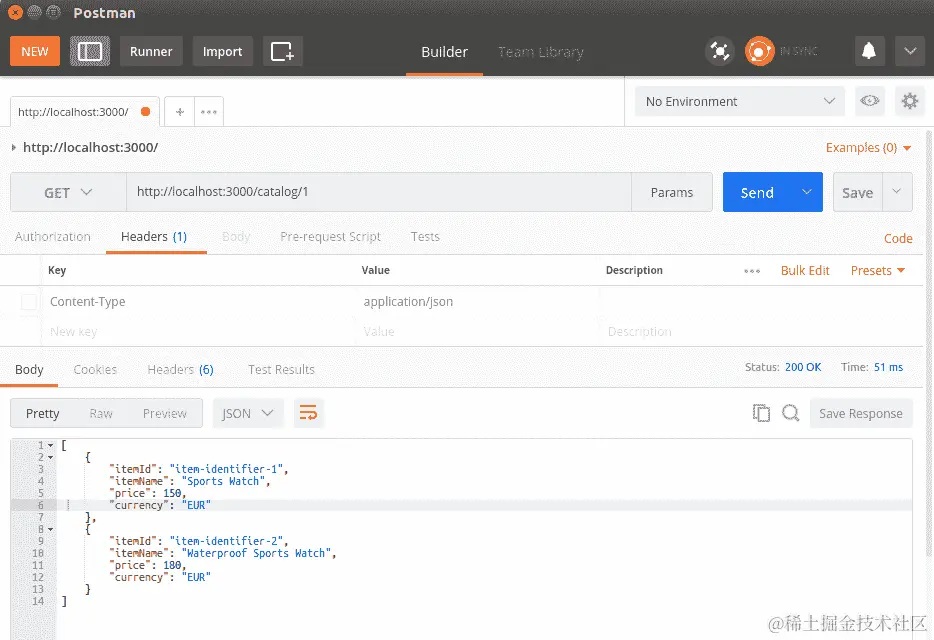Open the GET method dropdown
Image resolution: width=934 pixels, height=640 pixels.
(x=68, y=192)
